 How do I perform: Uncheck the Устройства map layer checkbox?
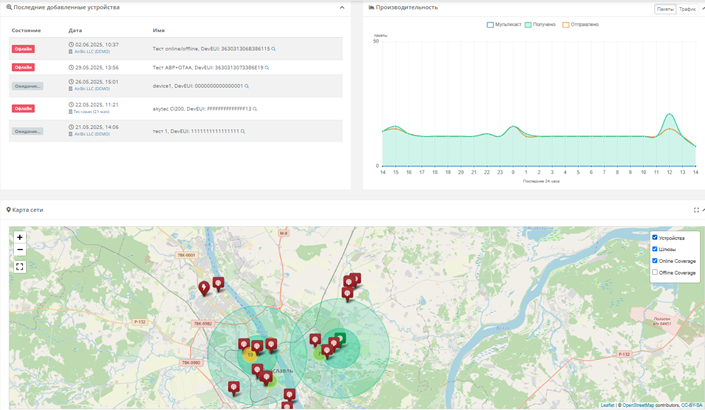655,238
